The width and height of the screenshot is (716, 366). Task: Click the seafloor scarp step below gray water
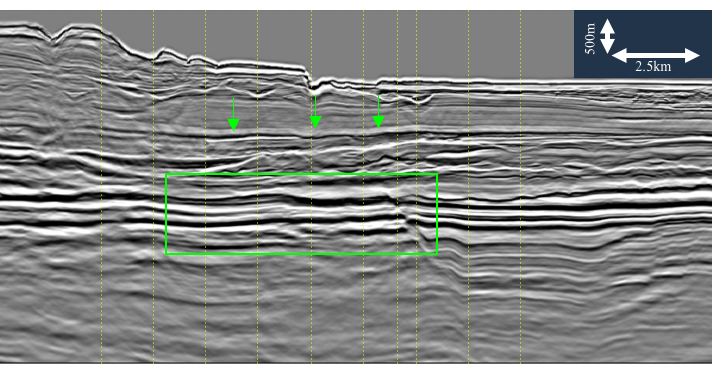309,78
